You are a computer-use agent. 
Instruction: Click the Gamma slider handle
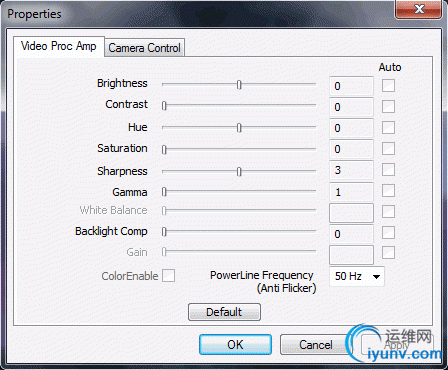(x=164, y=192)
